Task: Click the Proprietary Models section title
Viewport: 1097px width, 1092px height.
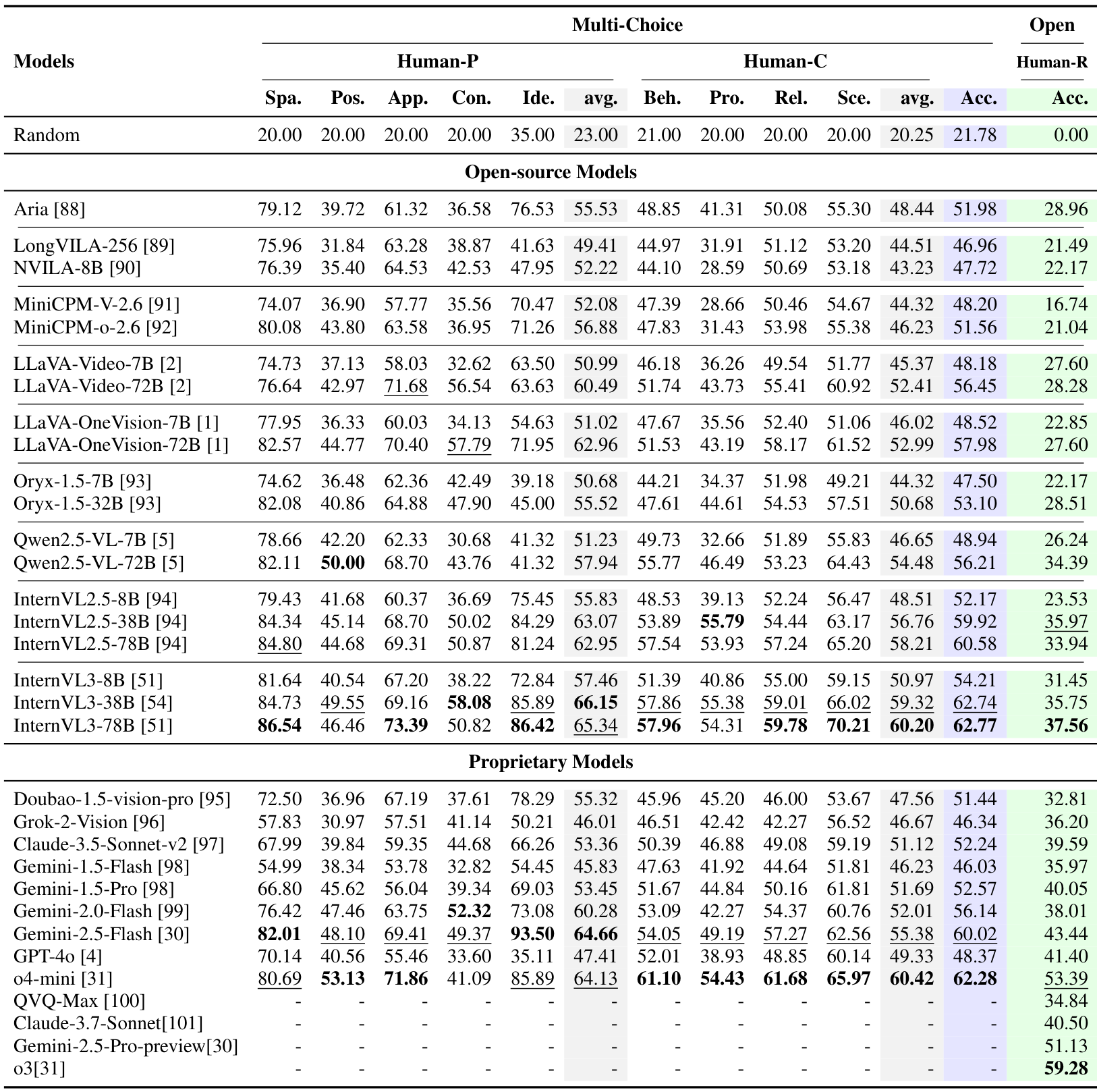Action: [x=551, y=762]
